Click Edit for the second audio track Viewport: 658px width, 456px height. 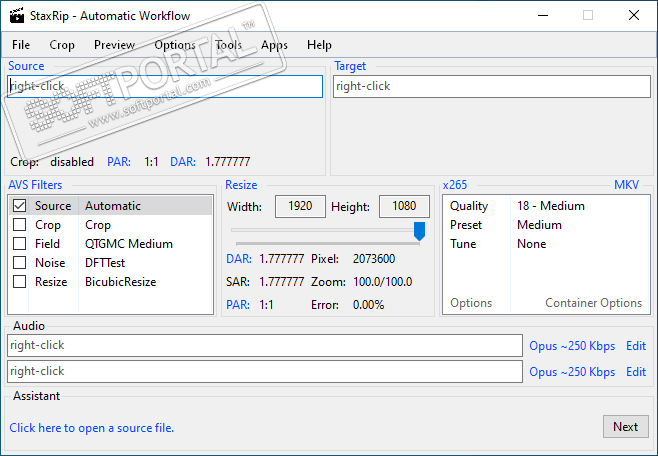click(x=636, y=372)
